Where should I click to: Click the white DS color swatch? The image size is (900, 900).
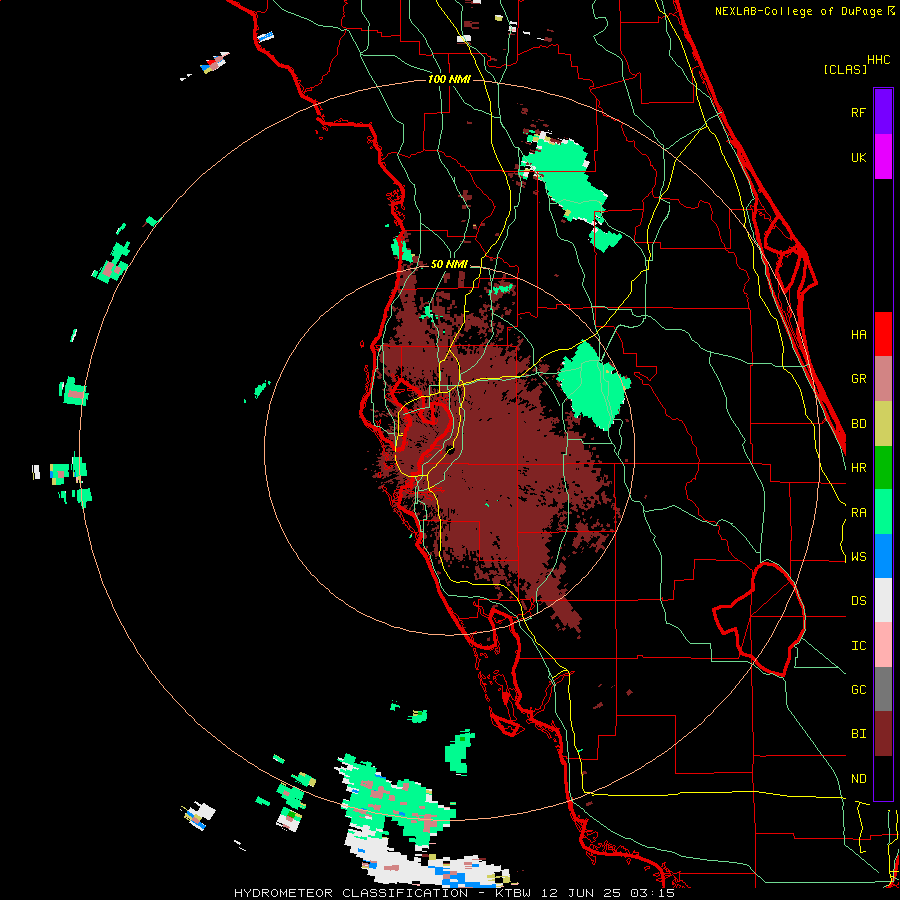(883, 600)
